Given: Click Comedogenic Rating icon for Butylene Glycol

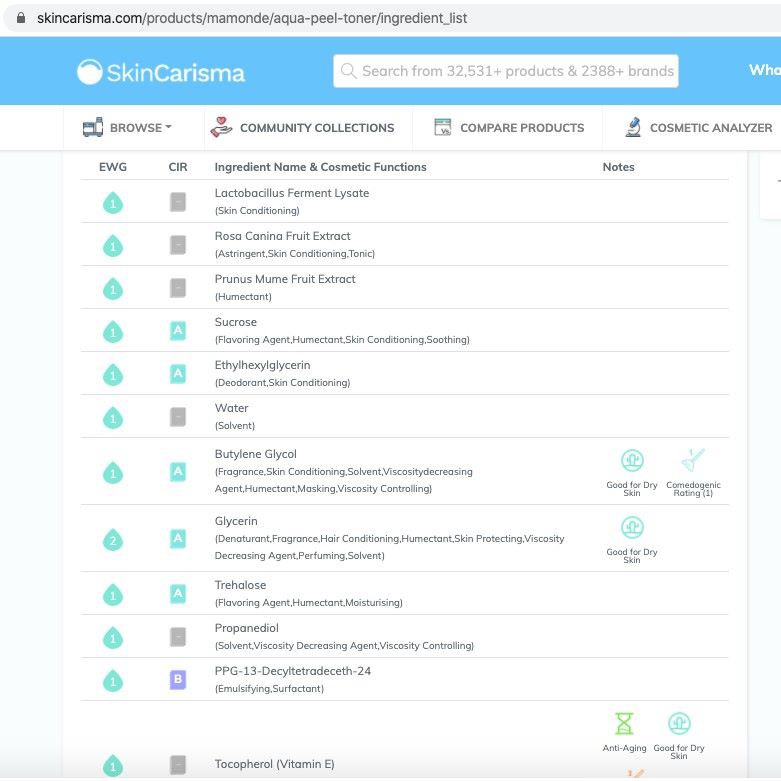Looking at the screenshot, I should click(693, 461).
